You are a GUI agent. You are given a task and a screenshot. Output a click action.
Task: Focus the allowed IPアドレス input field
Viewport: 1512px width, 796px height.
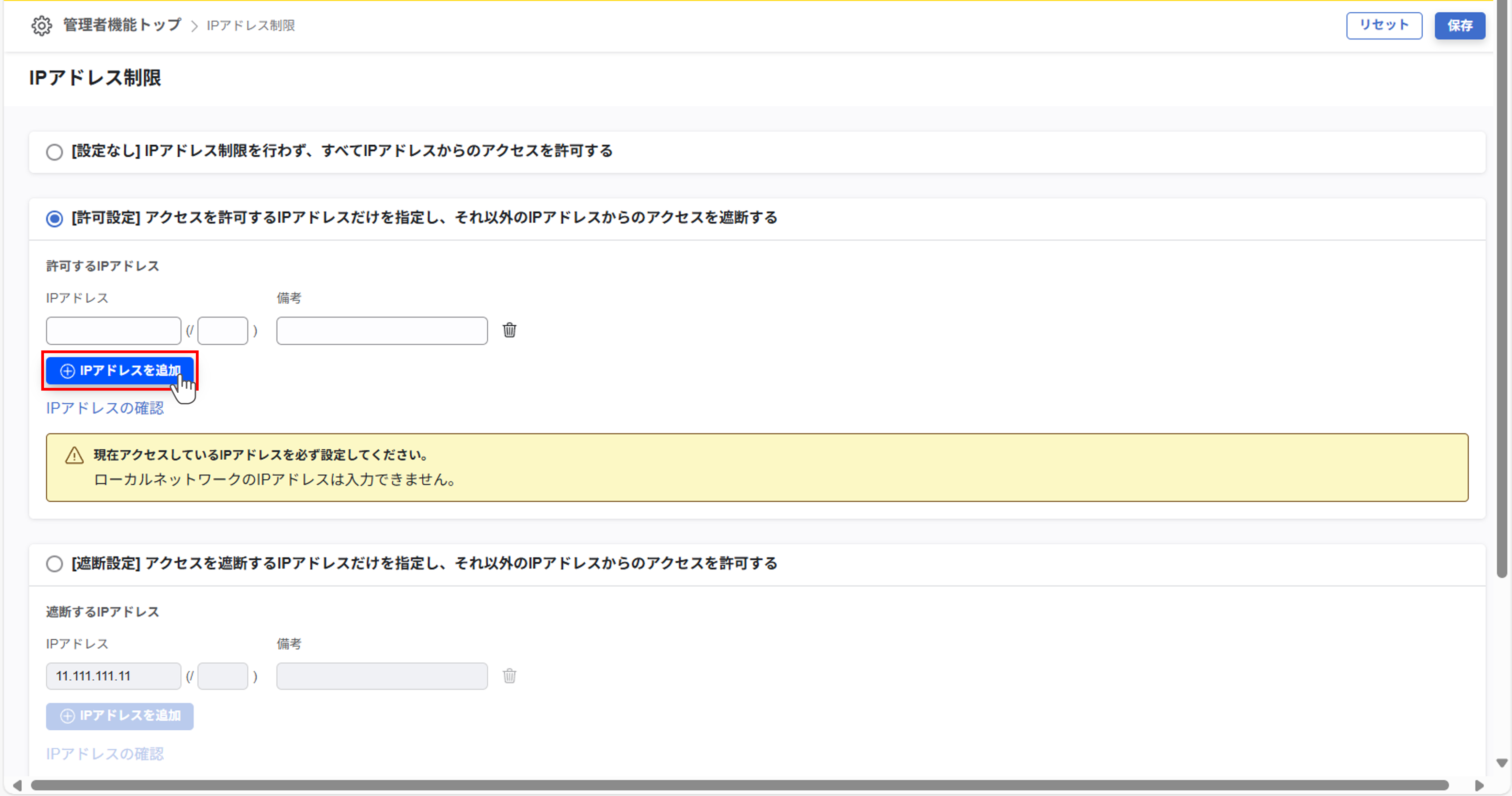point(113,330)
